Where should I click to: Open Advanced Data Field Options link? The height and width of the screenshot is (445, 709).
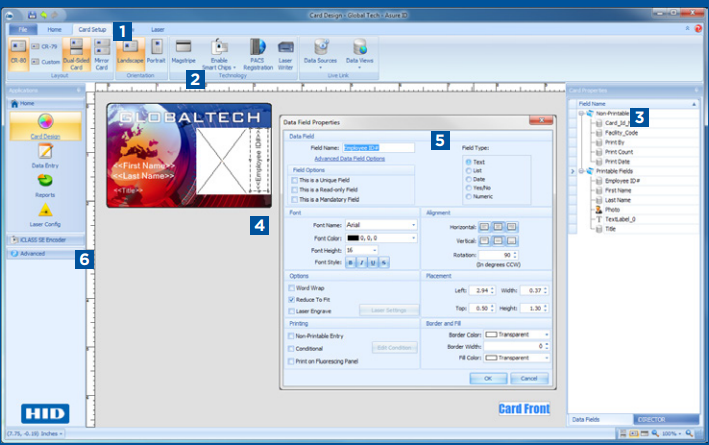click(x=348, y=159)
